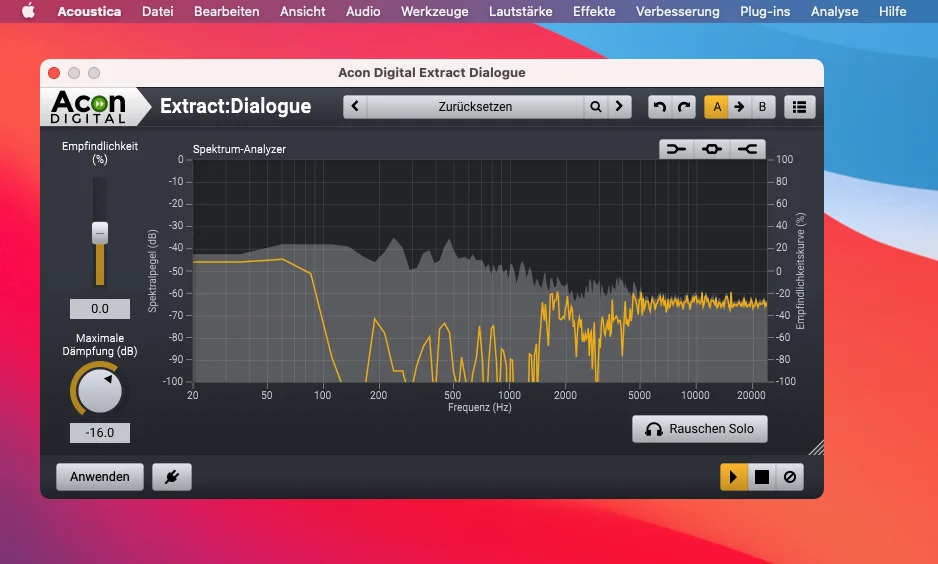Open the Zurücksetzen preset dropdown
This screenshot has height=564, width=938.
(476, 106)
